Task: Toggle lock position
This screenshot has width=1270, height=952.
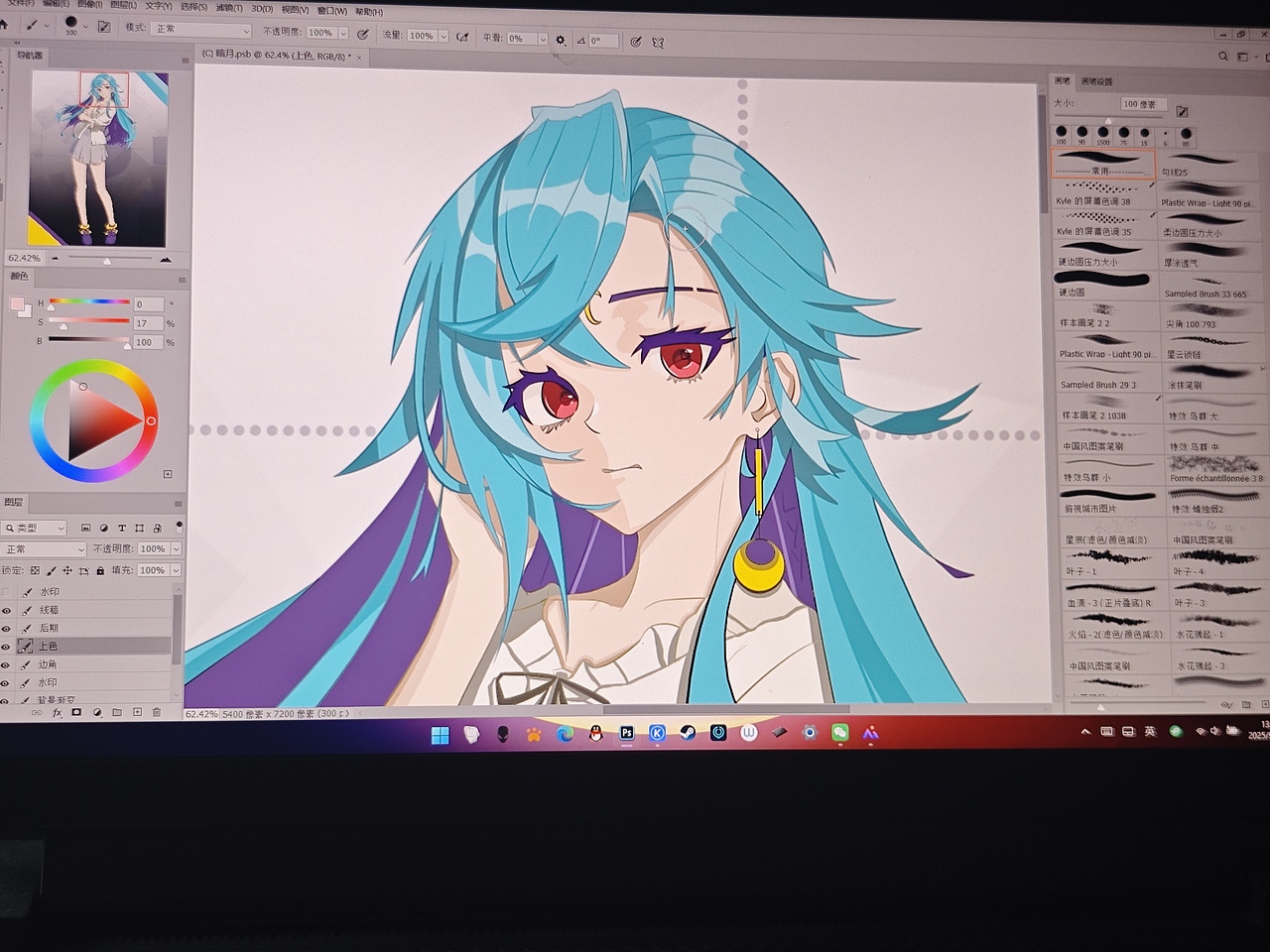Action: click(x=67, y=570)
